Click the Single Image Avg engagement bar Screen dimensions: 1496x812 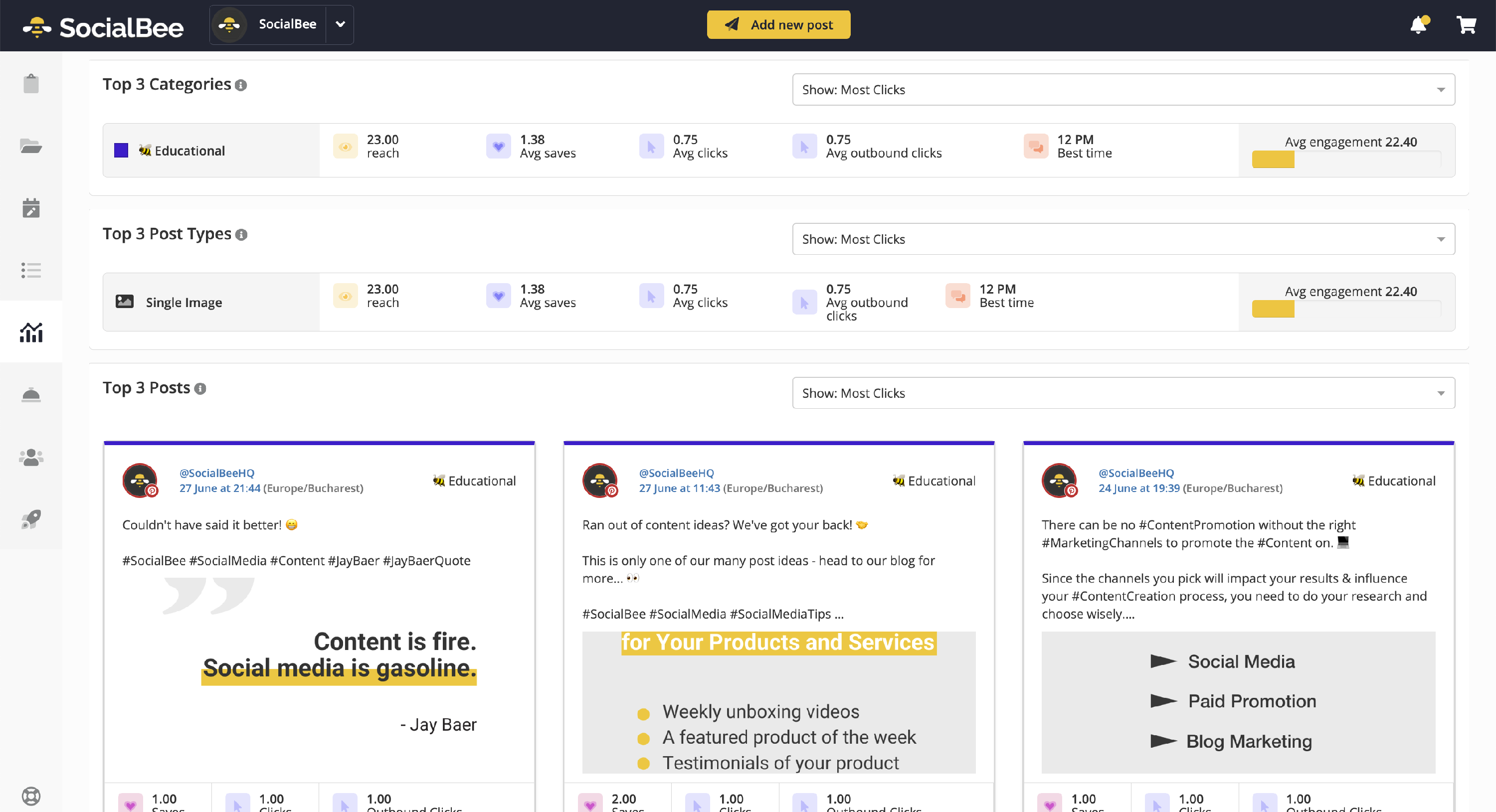pos(1346,309)
